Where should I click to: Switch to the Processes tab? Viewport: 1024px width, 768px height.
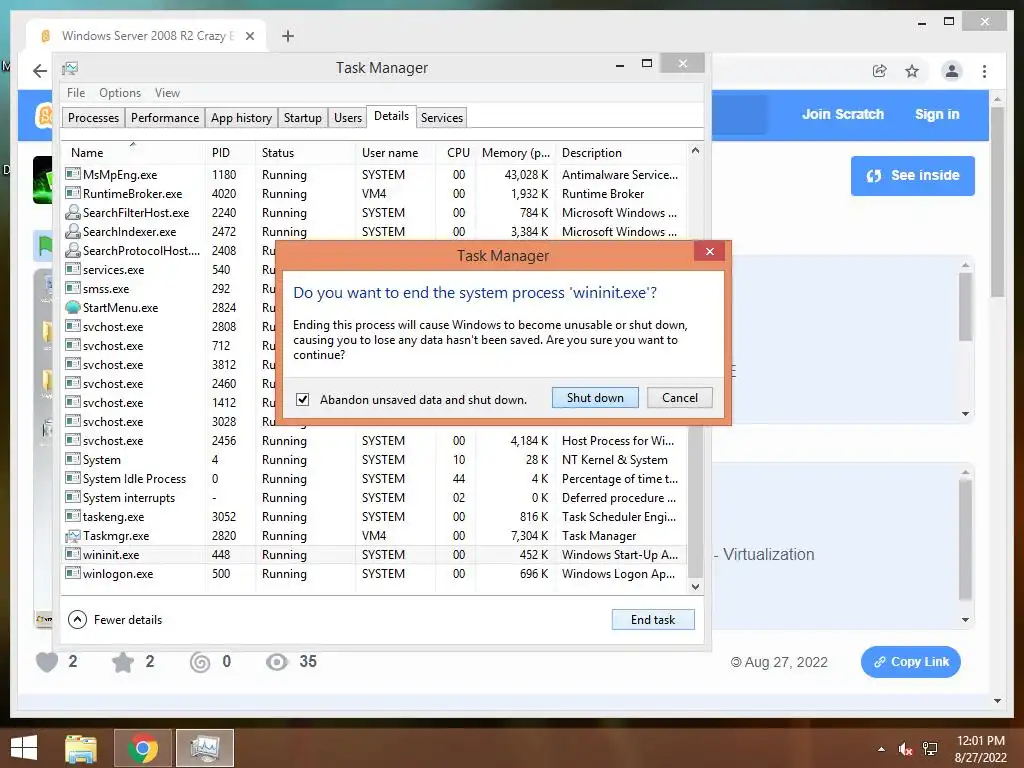tap(93, 118)
